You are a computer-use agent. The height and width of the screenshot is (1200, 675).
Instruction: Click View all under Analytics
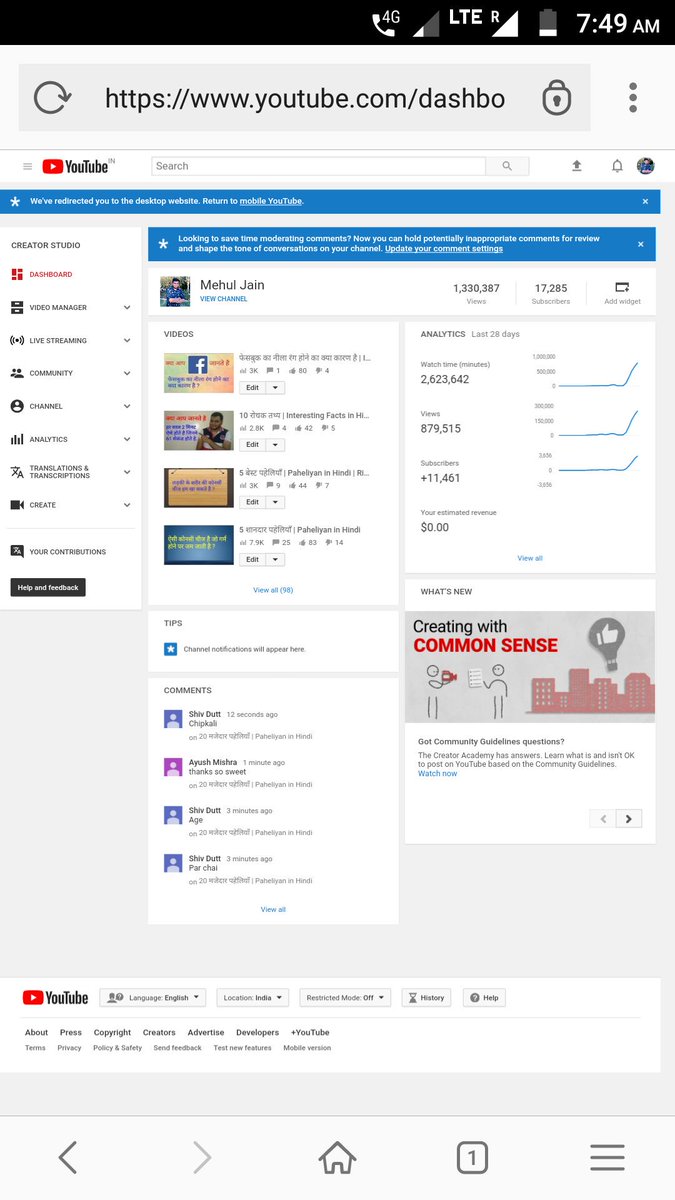click(530, 558)
